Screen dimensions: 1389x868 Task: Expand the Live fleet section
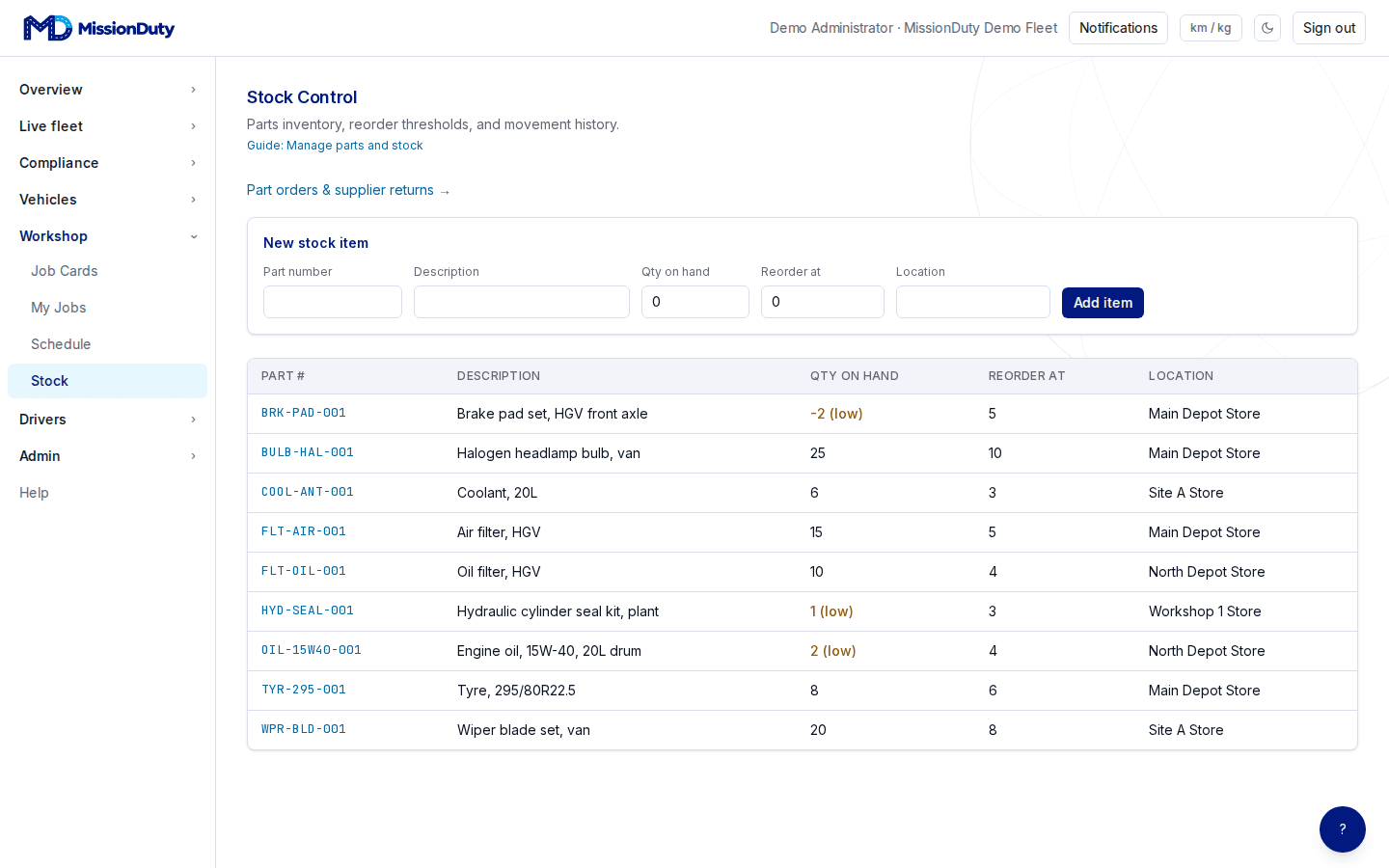pyautogui.click(x=107, y=126)
